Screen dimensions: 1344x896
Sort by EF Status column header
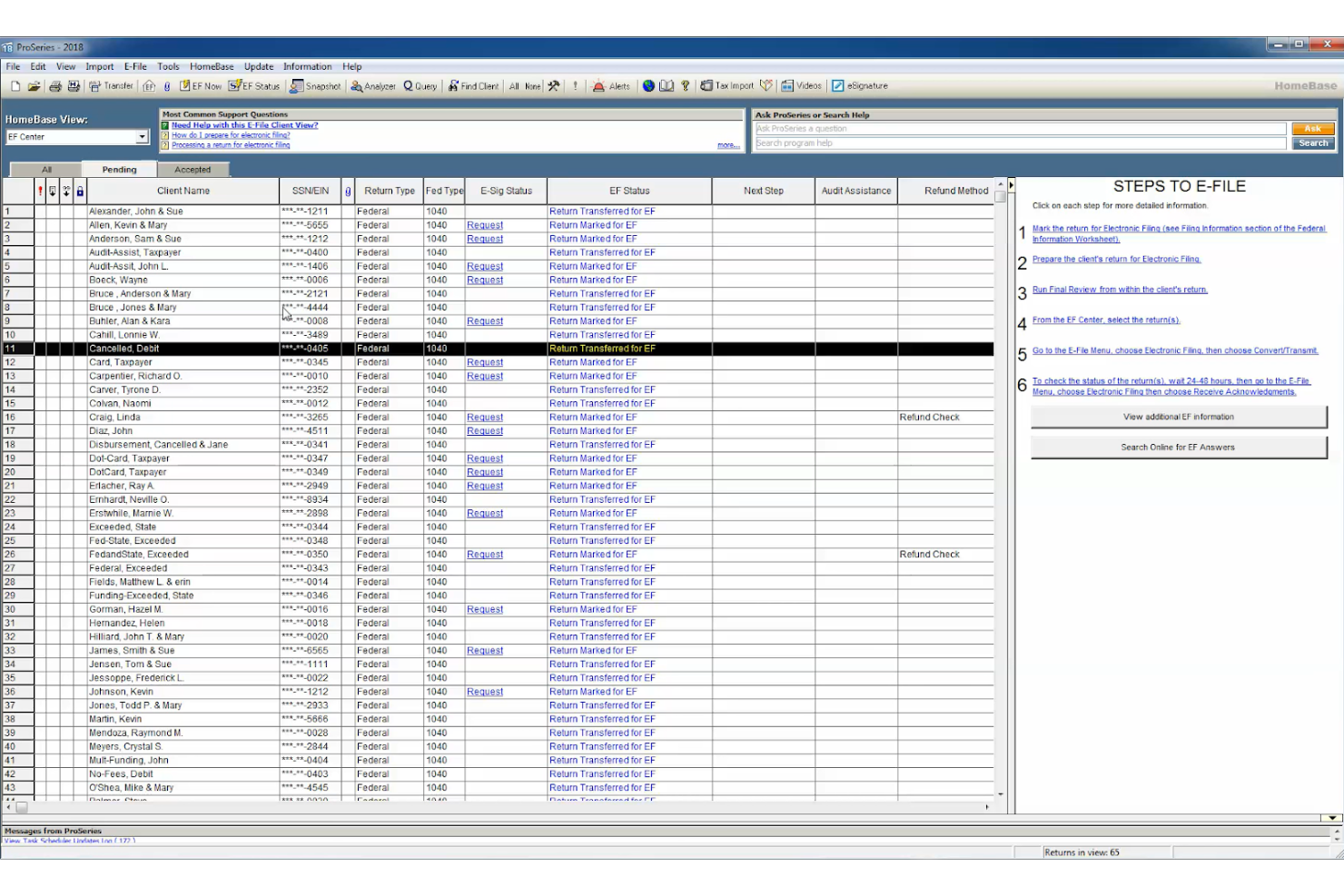click(x=629, y=191)
